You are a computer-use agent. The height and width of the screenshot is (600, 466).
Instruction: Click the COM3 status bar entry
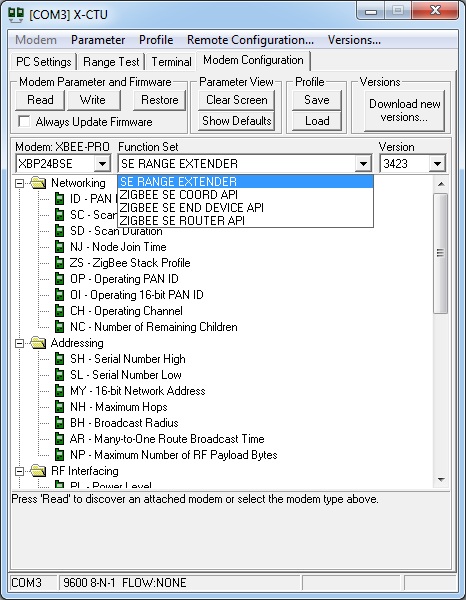[x=33, y=582]
